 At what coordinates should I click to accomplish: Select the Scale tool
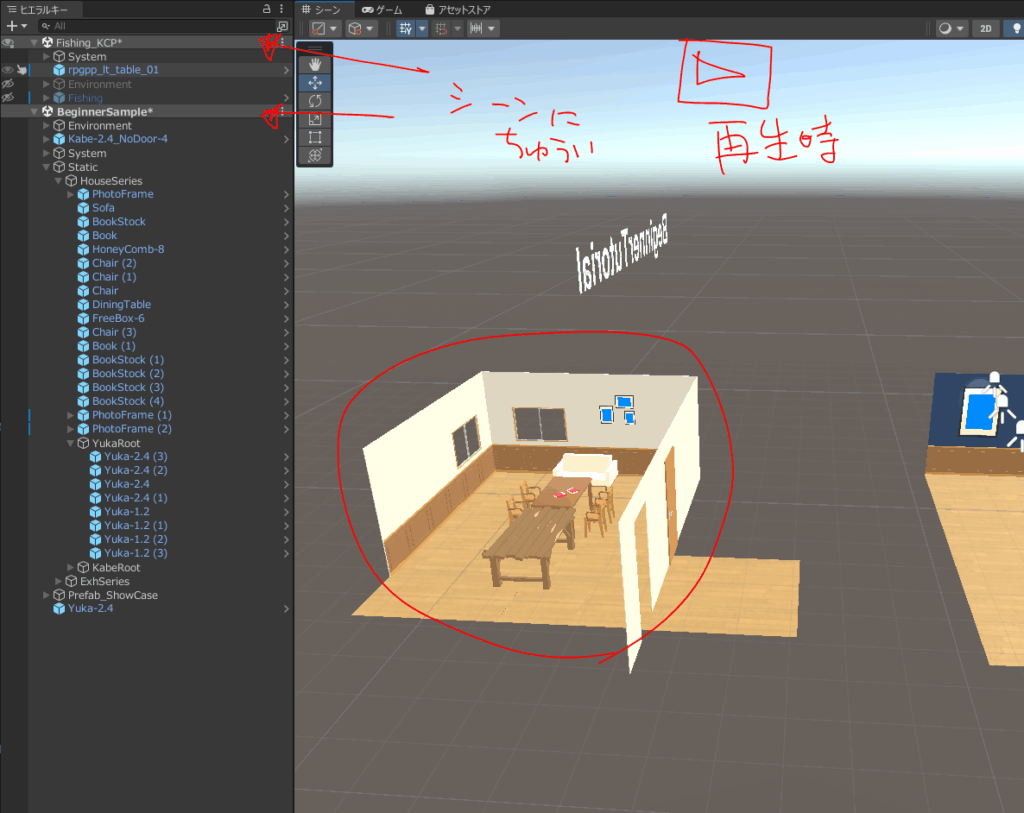pyautogui.click(x=314, y=119)
